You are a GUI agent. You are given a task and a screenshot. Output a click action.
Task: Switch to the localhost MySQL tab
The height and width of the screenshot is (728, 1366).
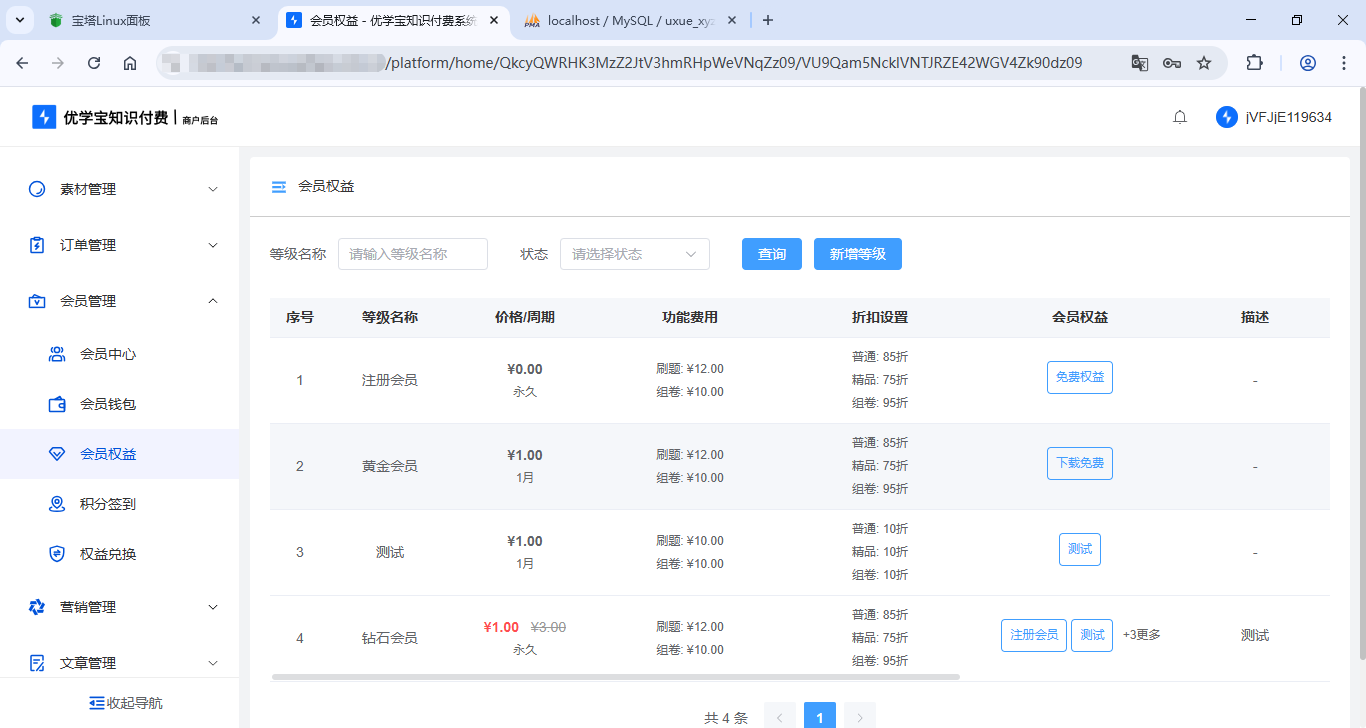click(x=630, y=20)
